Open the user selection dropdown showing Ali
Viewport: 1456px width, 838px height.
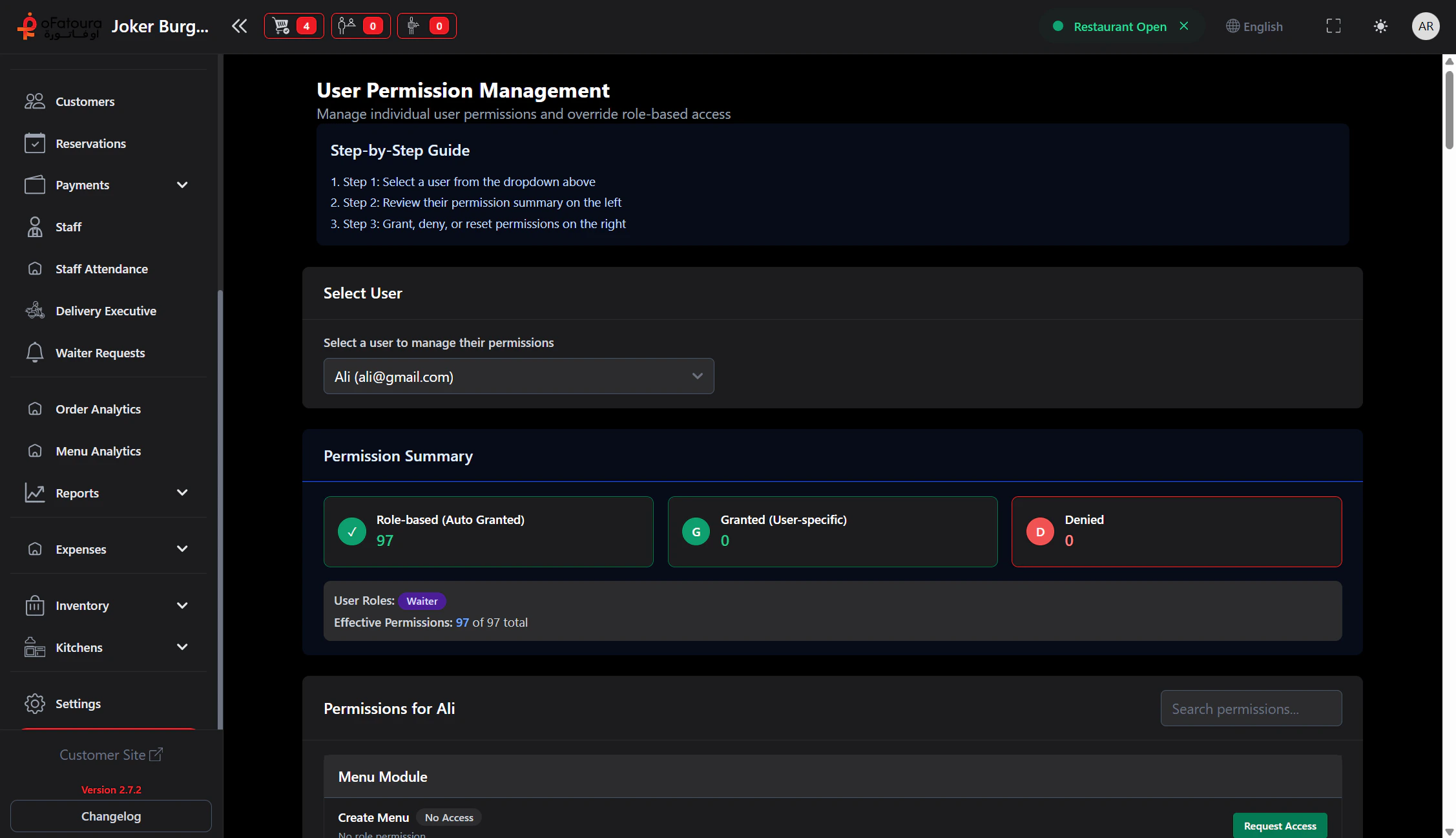pos(518,376)
